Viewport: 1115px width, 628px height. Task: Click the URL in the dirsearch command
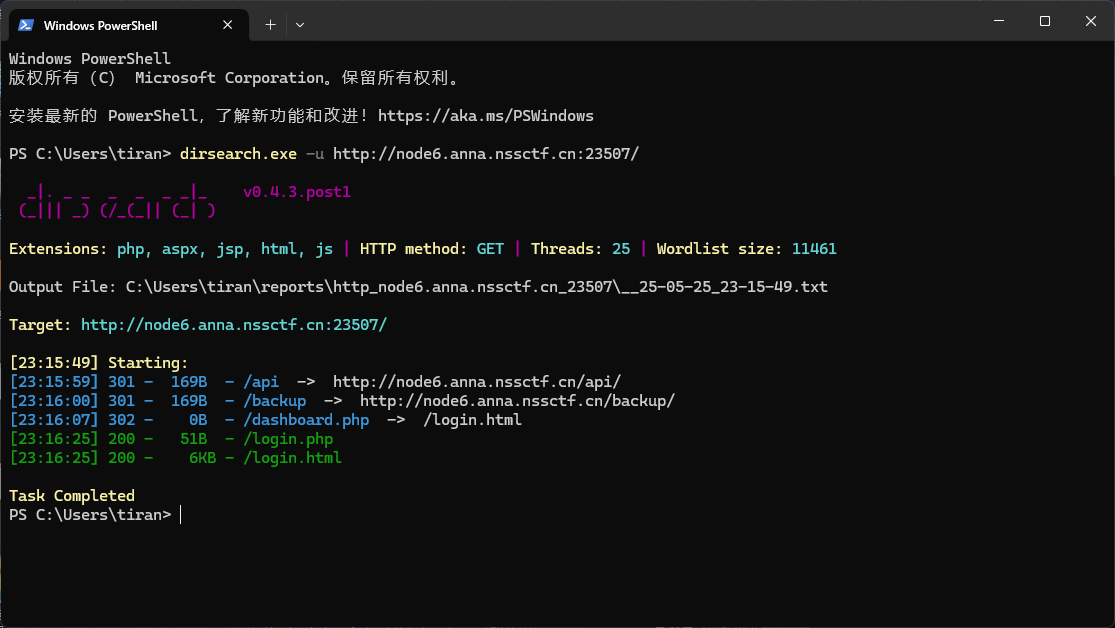485,154
